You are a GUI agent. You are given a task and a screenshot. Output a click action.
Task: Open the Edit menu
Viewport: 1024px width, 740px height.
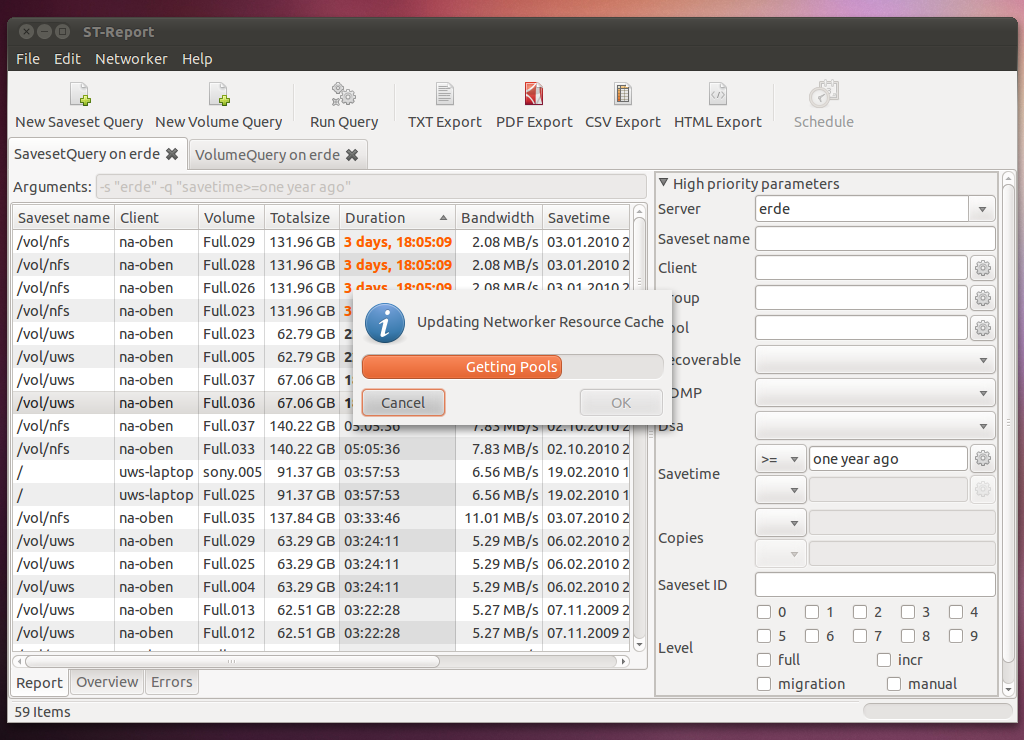click(x=67, y=59)
